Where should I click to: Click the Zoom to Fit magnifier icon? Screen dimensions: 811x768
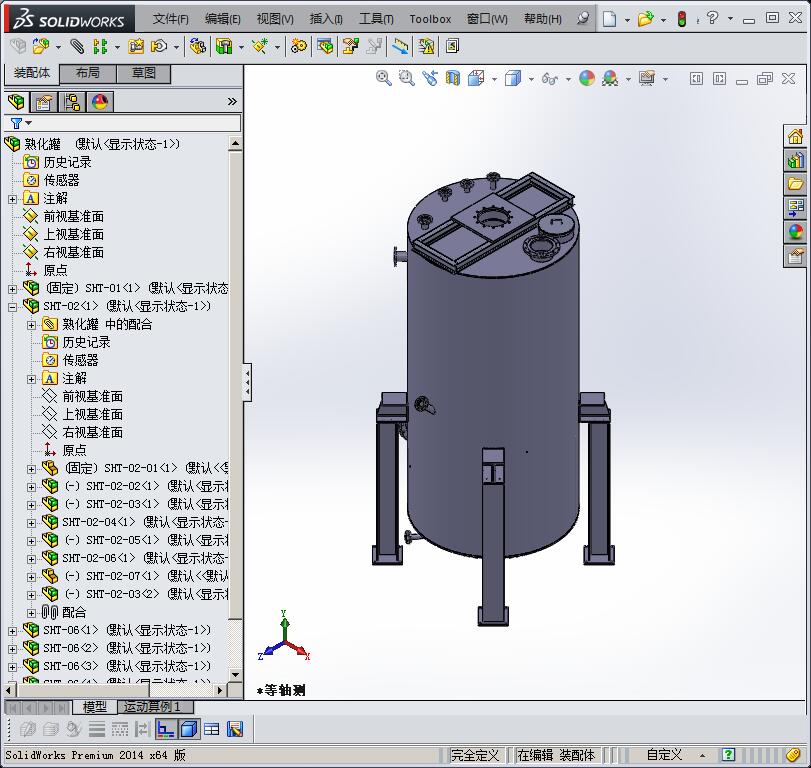point(383,78)
